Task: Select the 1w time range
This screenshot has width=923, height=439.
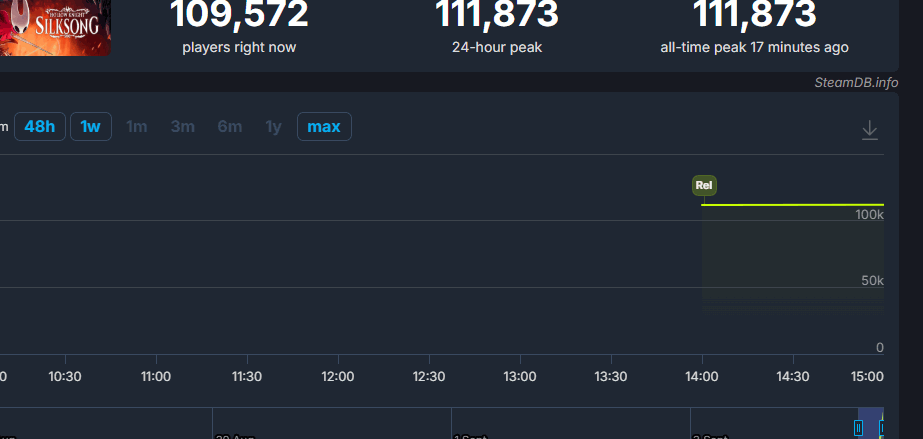Action: point(91,127)
